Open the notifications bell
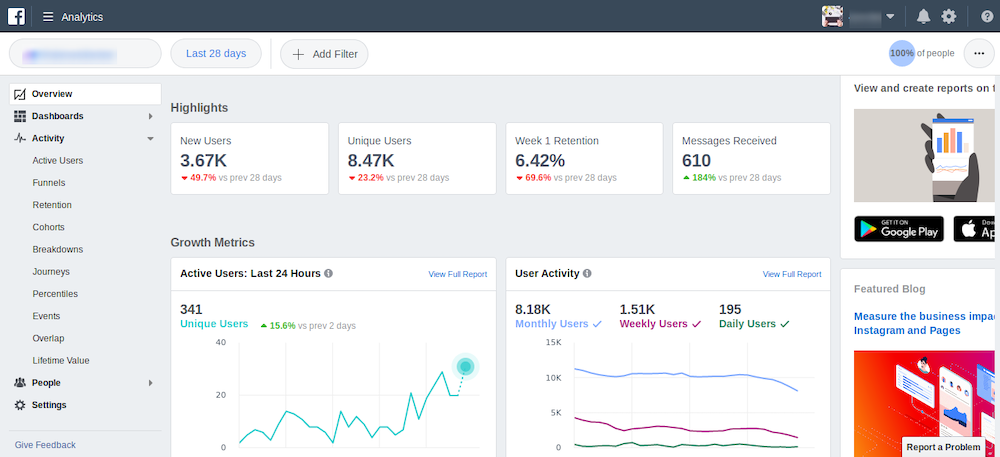1000x457 pixels. [x=923, y=17]
